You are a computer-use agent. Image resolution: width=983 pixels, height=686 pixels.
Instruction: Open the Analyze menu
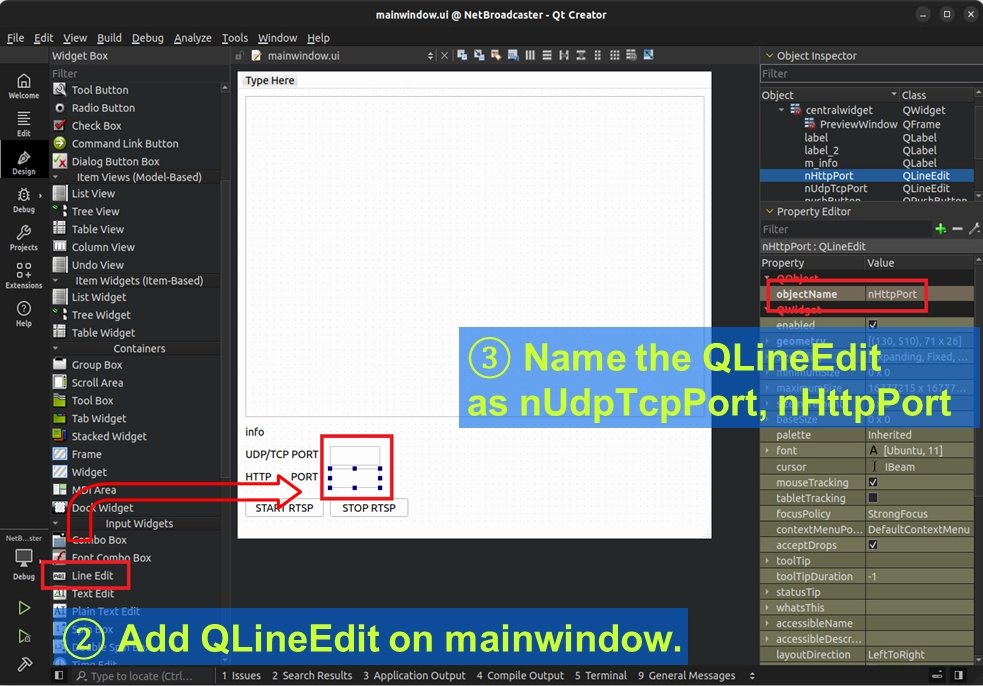[192, 38]
